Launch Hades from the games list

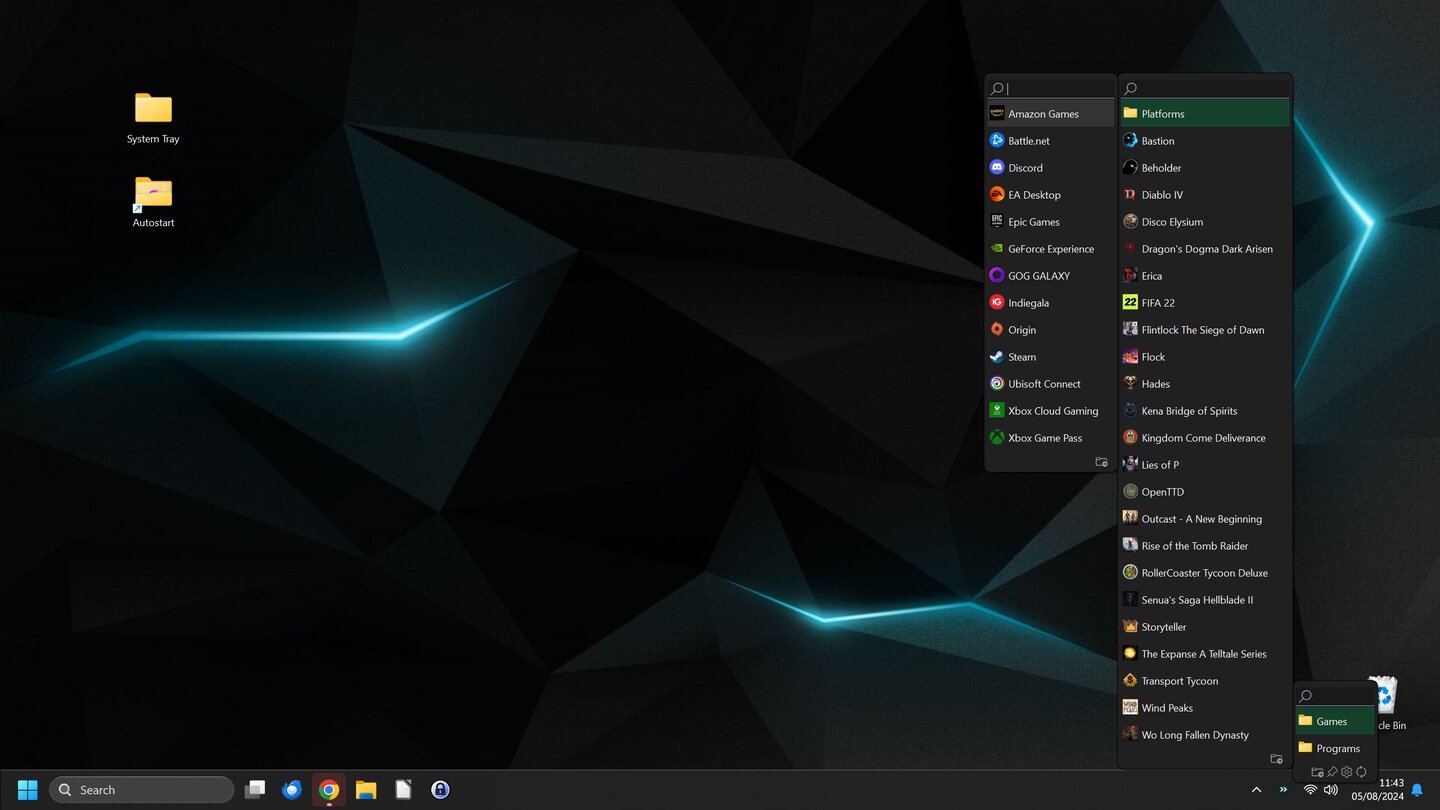[x=1156, y=383]
